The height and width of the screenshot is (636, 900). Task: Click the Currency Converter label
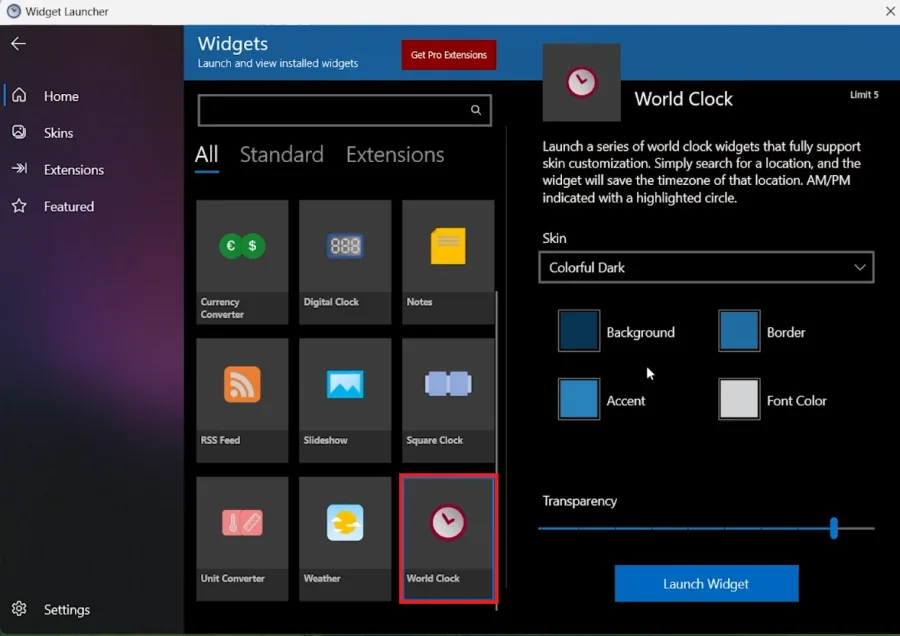[222, 308]
